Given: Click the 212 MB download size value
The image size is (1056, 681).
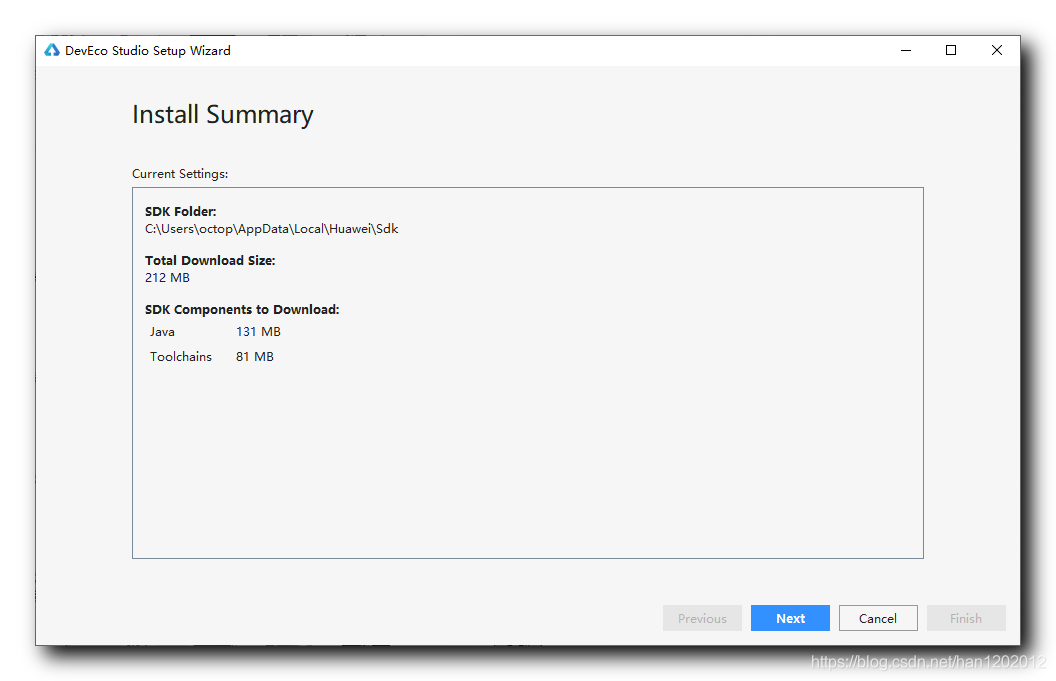Looking at the screenshot, I should click(167, 278).
